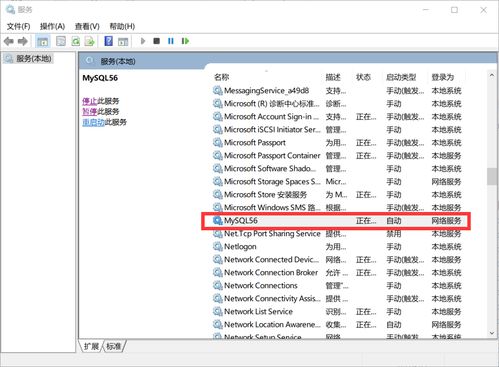This screenshot has height=367, width=499.
Task: Sort by the 名称 column header
Action: click(222, 77)
